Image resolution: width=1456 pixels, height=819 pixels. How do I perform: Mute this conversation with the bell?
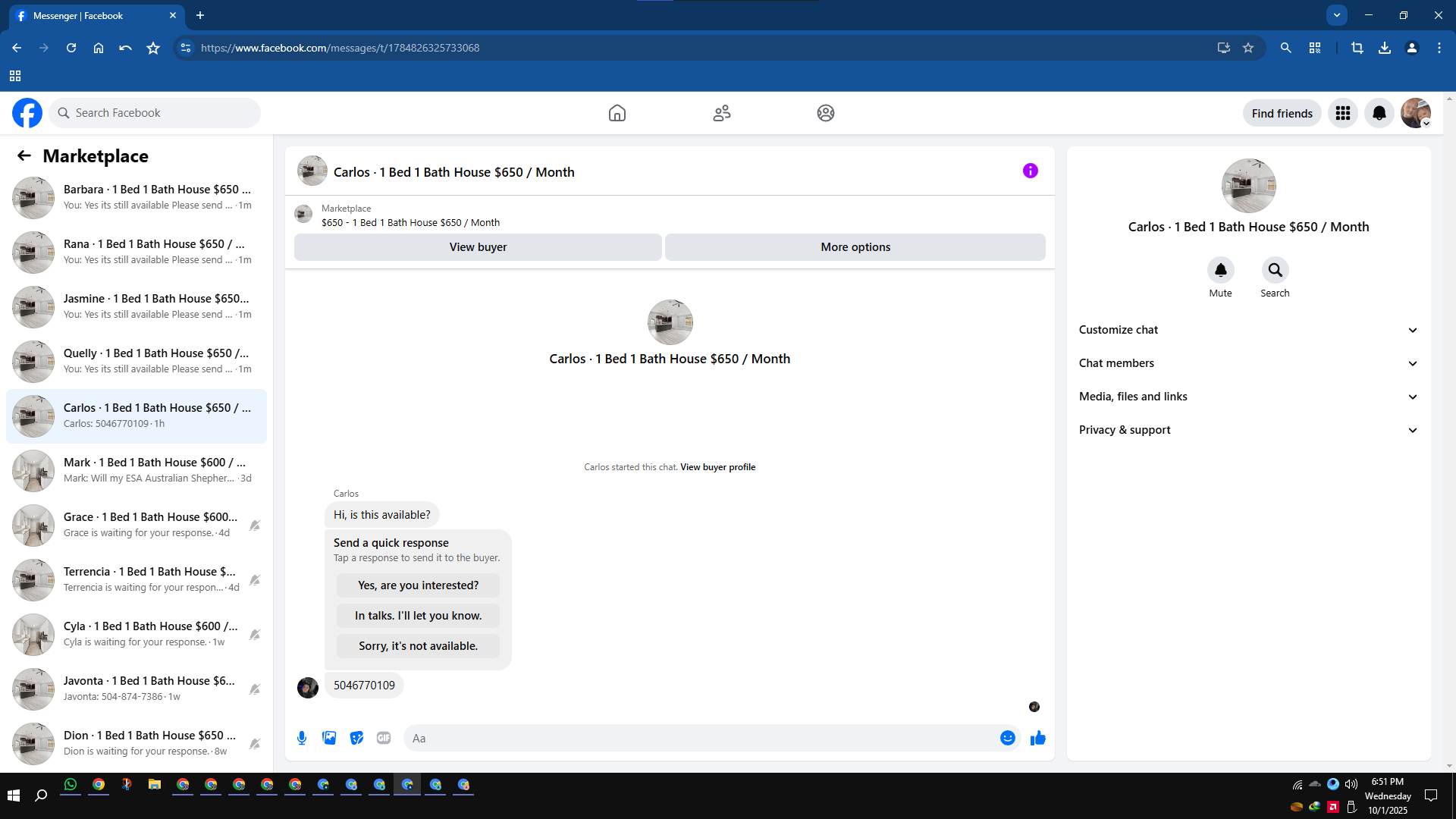[1221, 270]
